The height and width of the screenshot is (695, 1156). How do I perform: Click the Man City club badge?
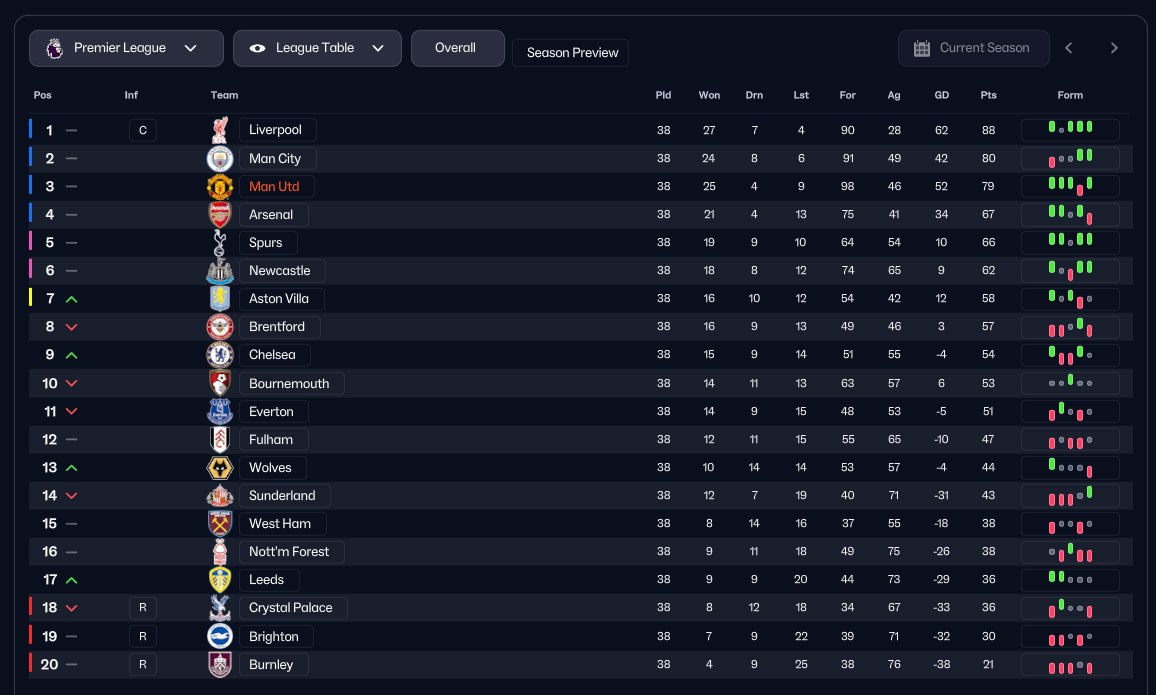coord(220,158)
